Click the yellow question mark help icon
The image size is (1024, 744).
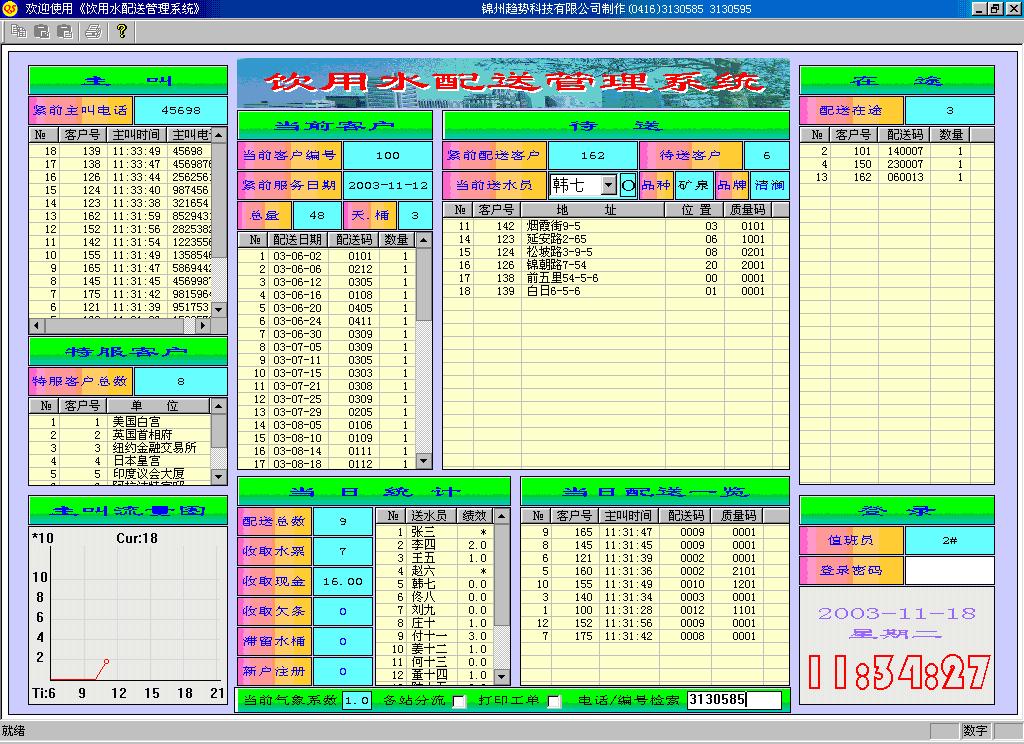coord(121,31)
